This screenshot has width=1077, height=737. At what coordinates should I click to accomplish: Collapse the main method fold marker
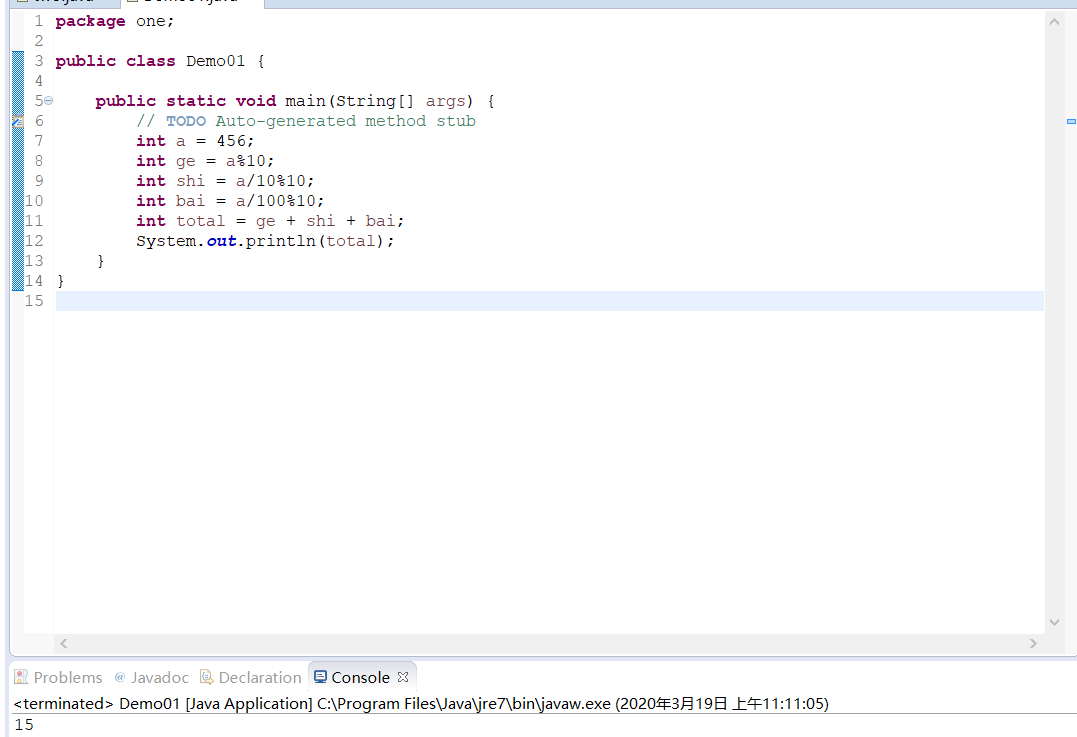point(49,101)
